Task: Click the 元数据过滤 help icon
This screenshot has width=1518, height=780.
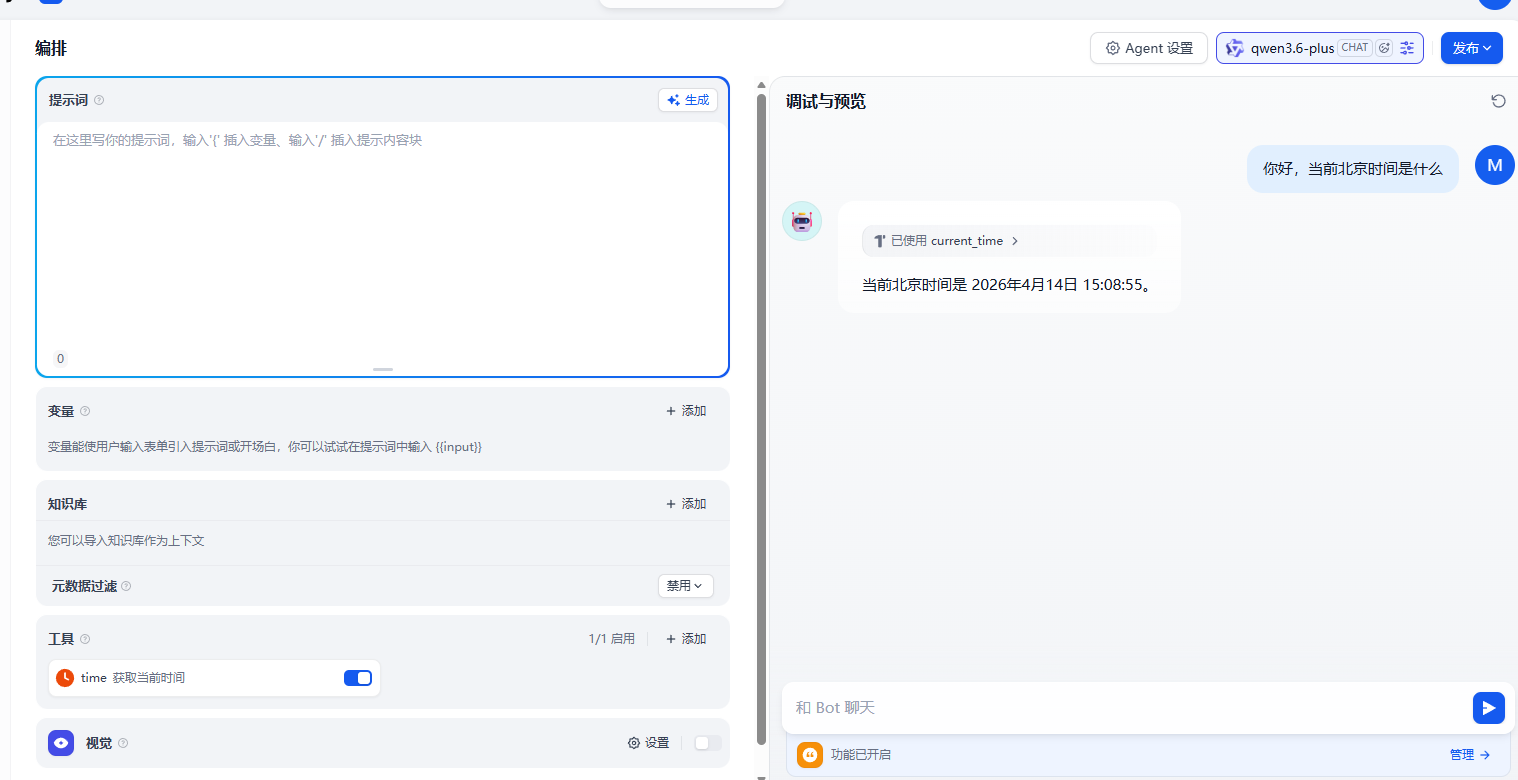Action: tap(126, 586)
